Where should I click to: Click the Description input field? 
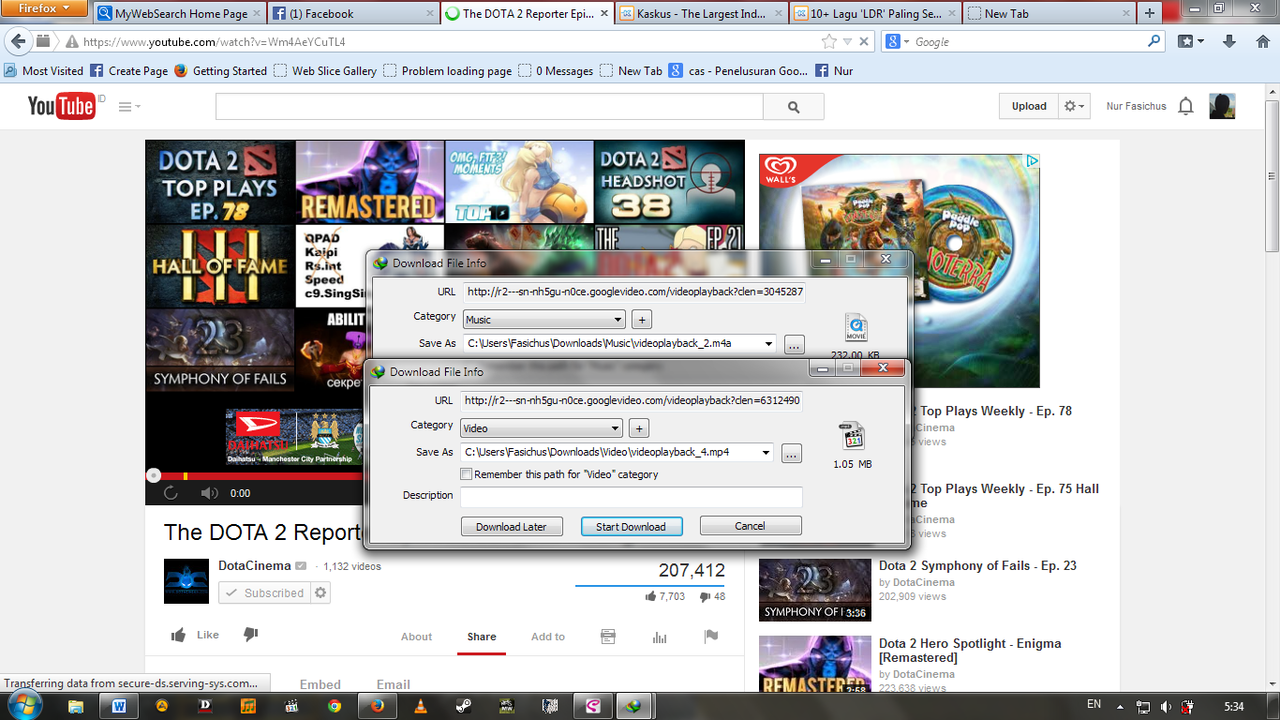631,497
